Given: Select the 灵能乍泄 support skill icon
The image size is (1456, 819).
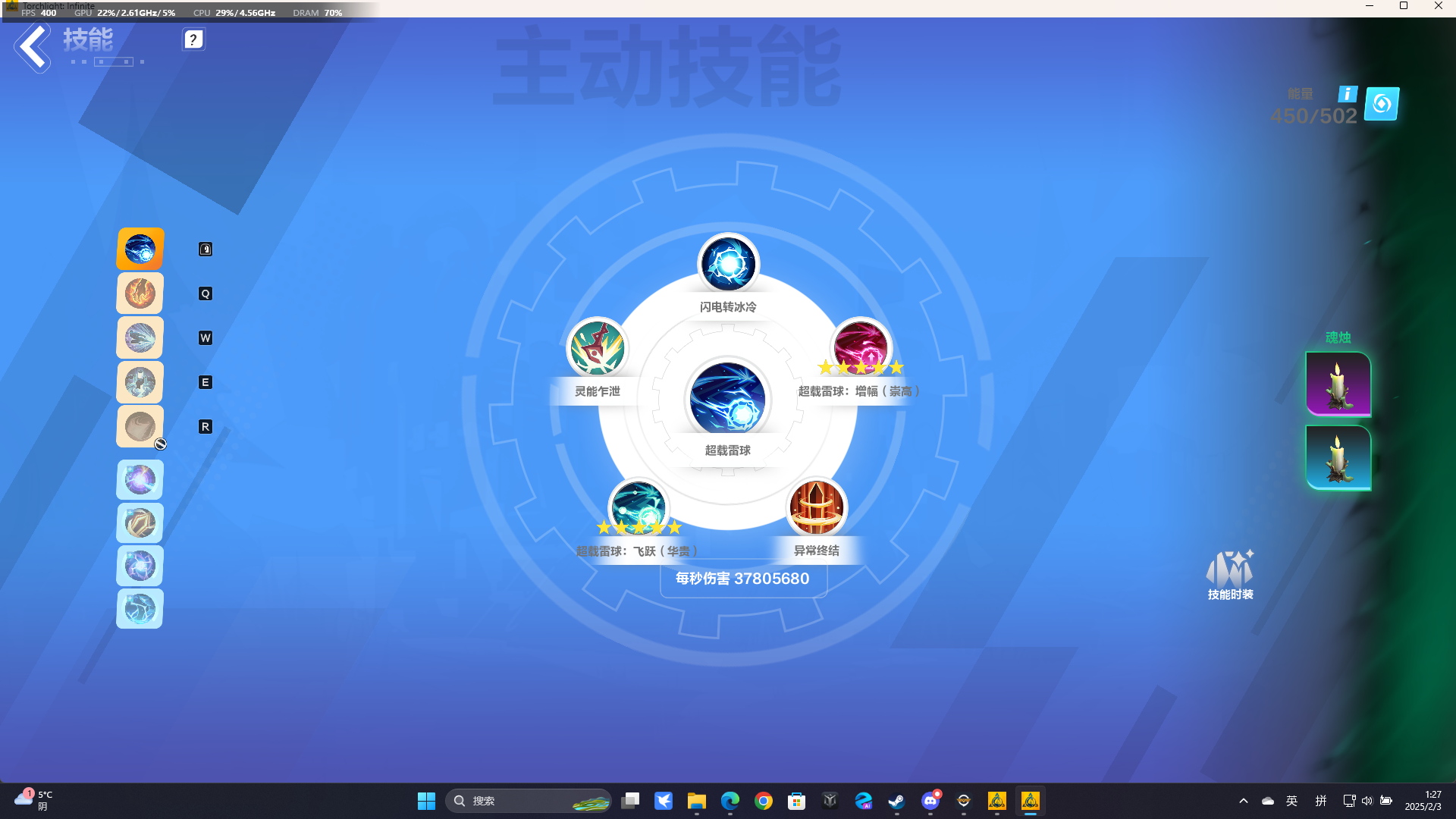Looking at the screenshot, I should 598,348.
